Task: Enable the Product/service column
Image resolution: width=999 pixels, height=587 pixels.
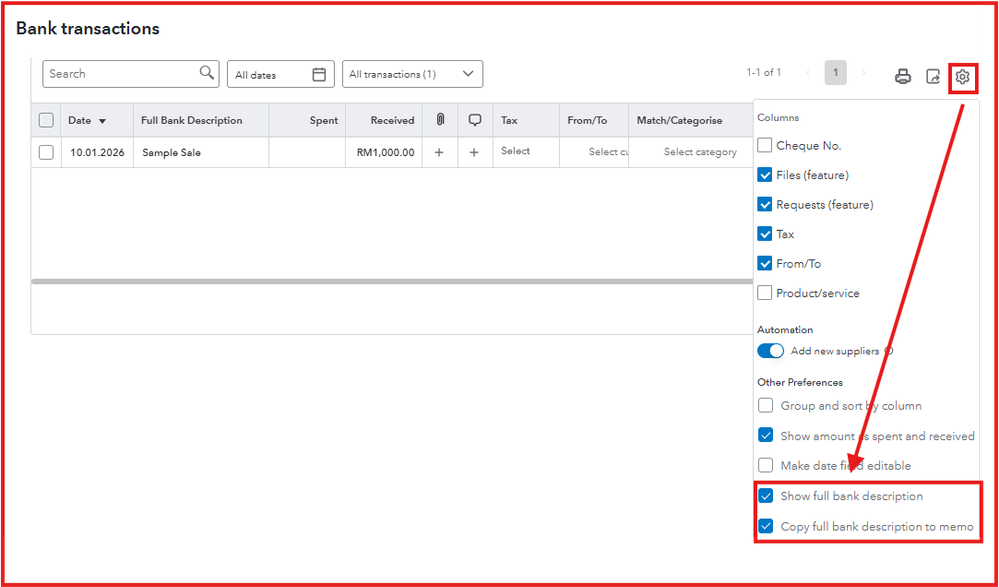Action: [765, 293]
